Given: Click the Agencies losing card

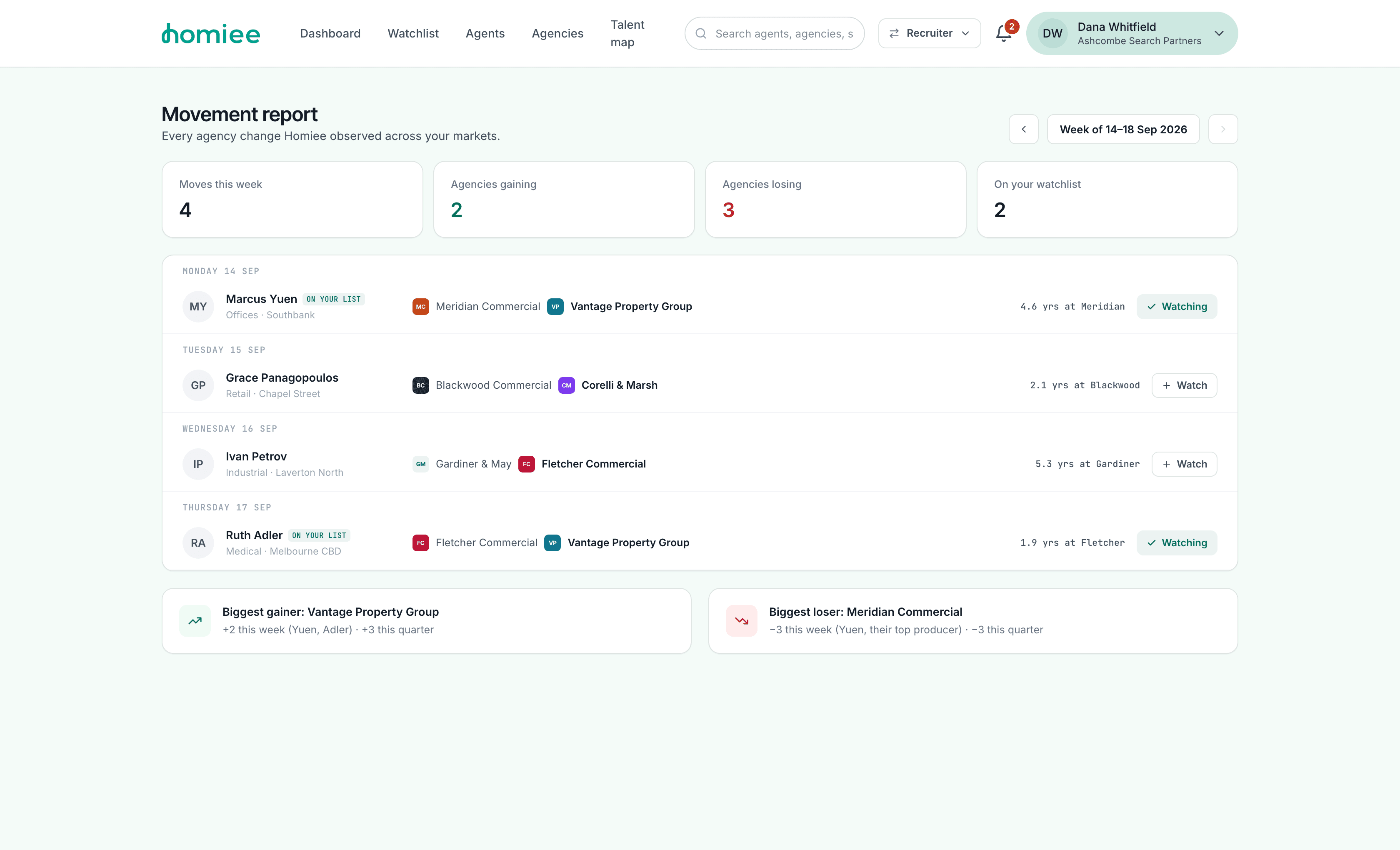Looking at the screenshot, I should [836, 200].
